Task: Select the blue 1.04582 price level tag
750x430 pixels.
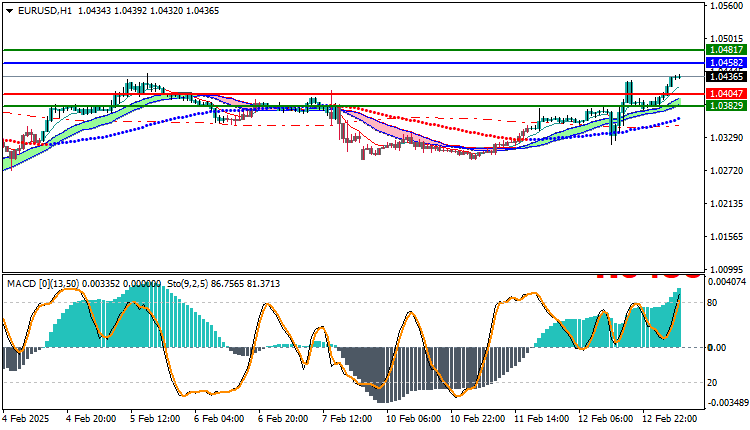Action: tap(726, 63)
